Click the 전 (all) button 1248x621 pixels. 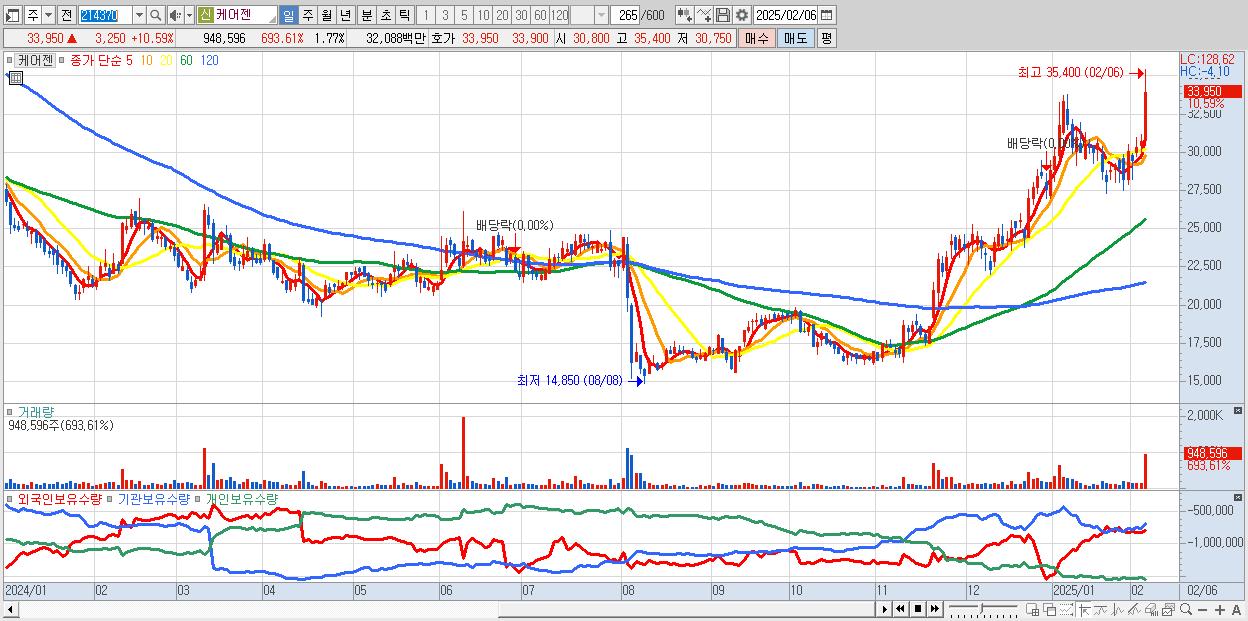[x=66, y=15]
